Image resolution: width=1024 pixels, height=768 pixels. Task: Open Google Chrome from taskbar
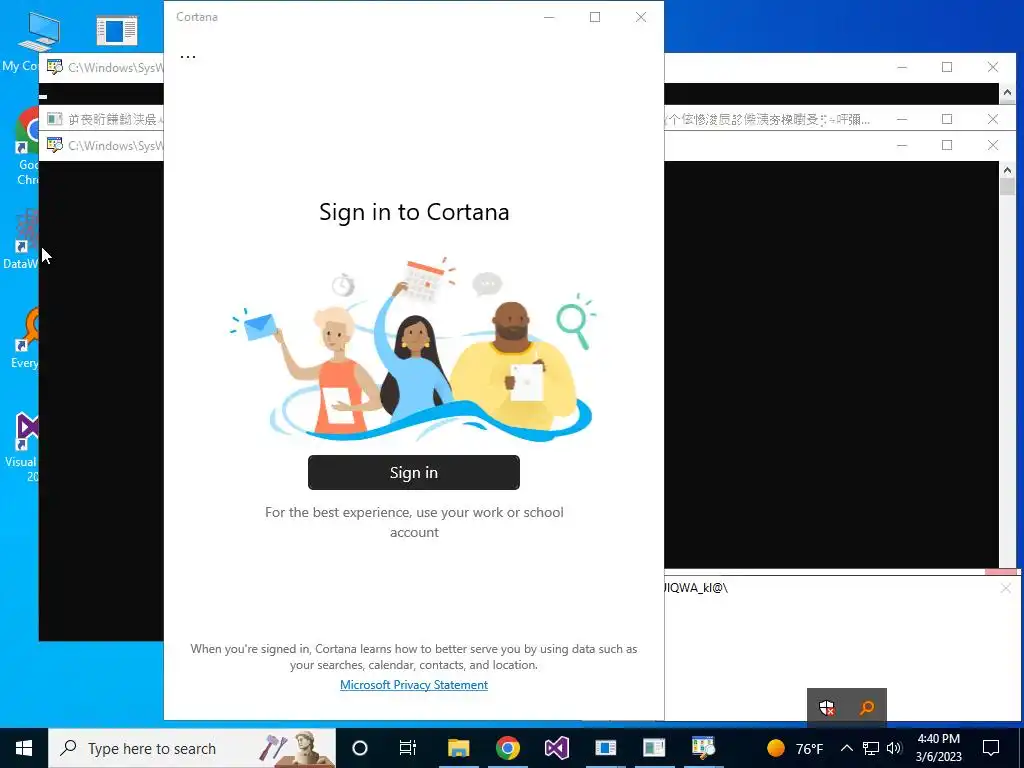tap(507, 748)
